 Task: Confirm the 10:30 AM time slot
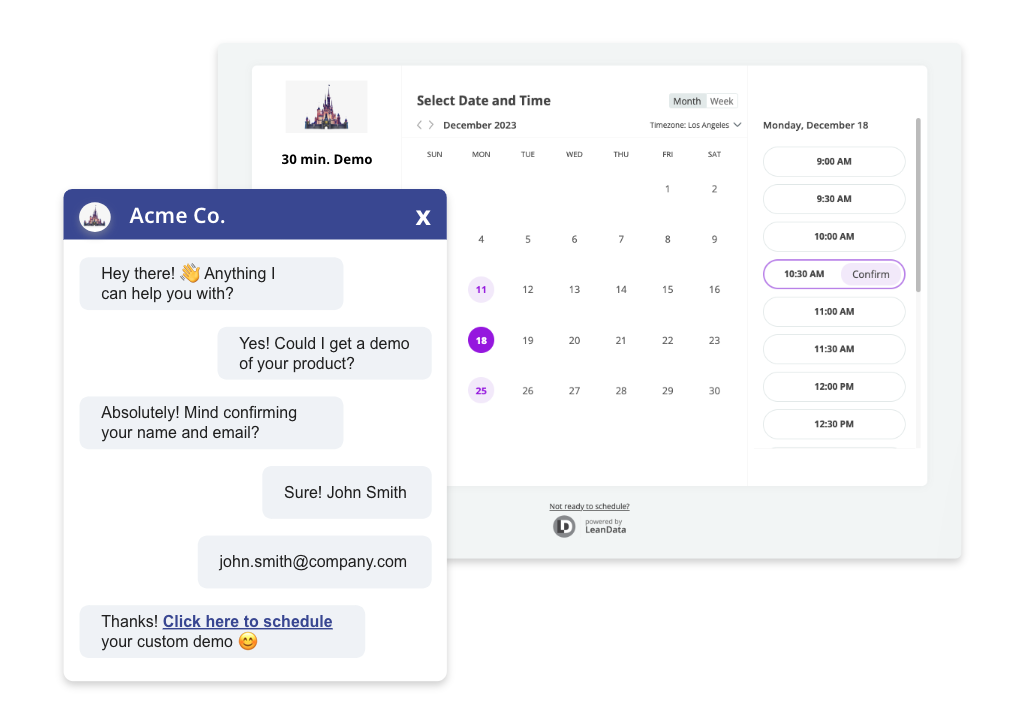pos(871,274)
